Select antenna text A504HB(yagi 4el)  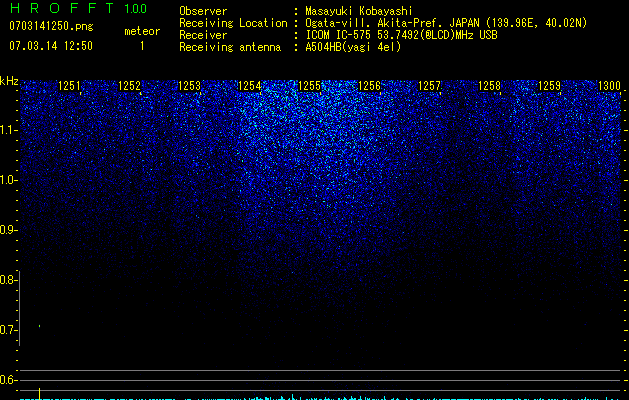pyautogui.click(x=353, y=47)
